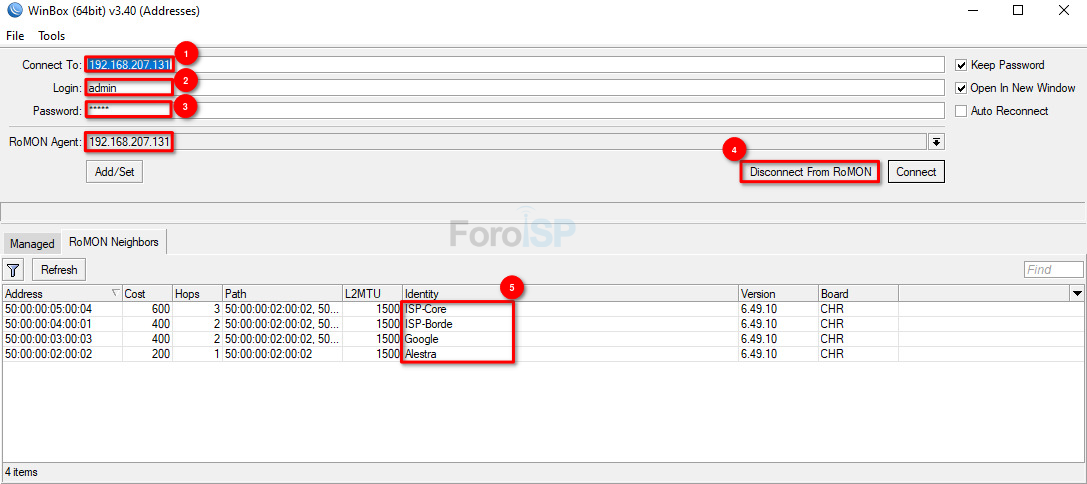
Task: Click the Find search field
Action: coord(1053,270)
